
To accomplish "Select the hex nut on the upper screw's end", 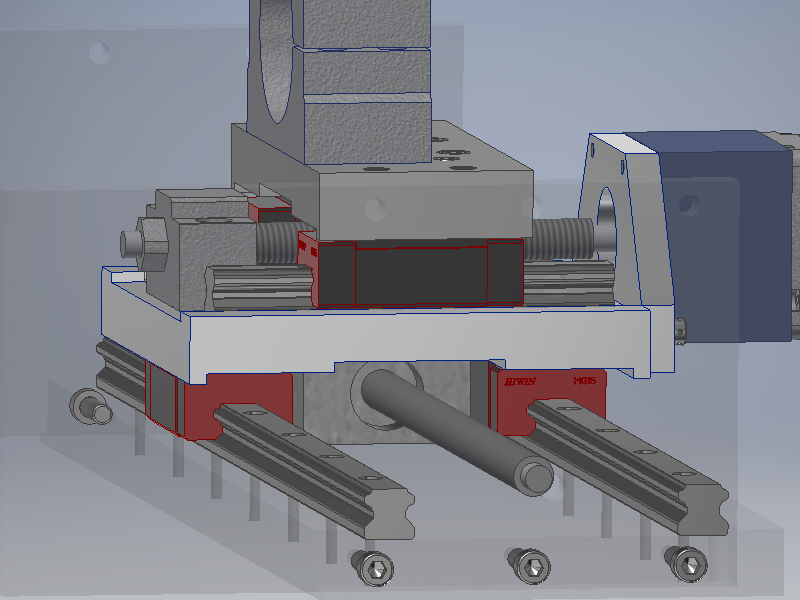I will tap(152, 244).
